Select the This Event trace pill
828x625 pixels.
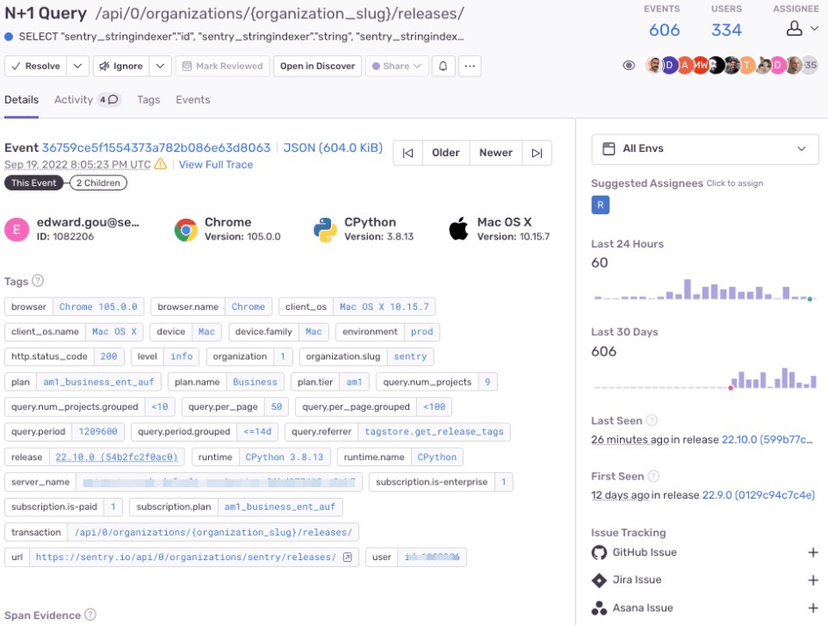point(34,183)
